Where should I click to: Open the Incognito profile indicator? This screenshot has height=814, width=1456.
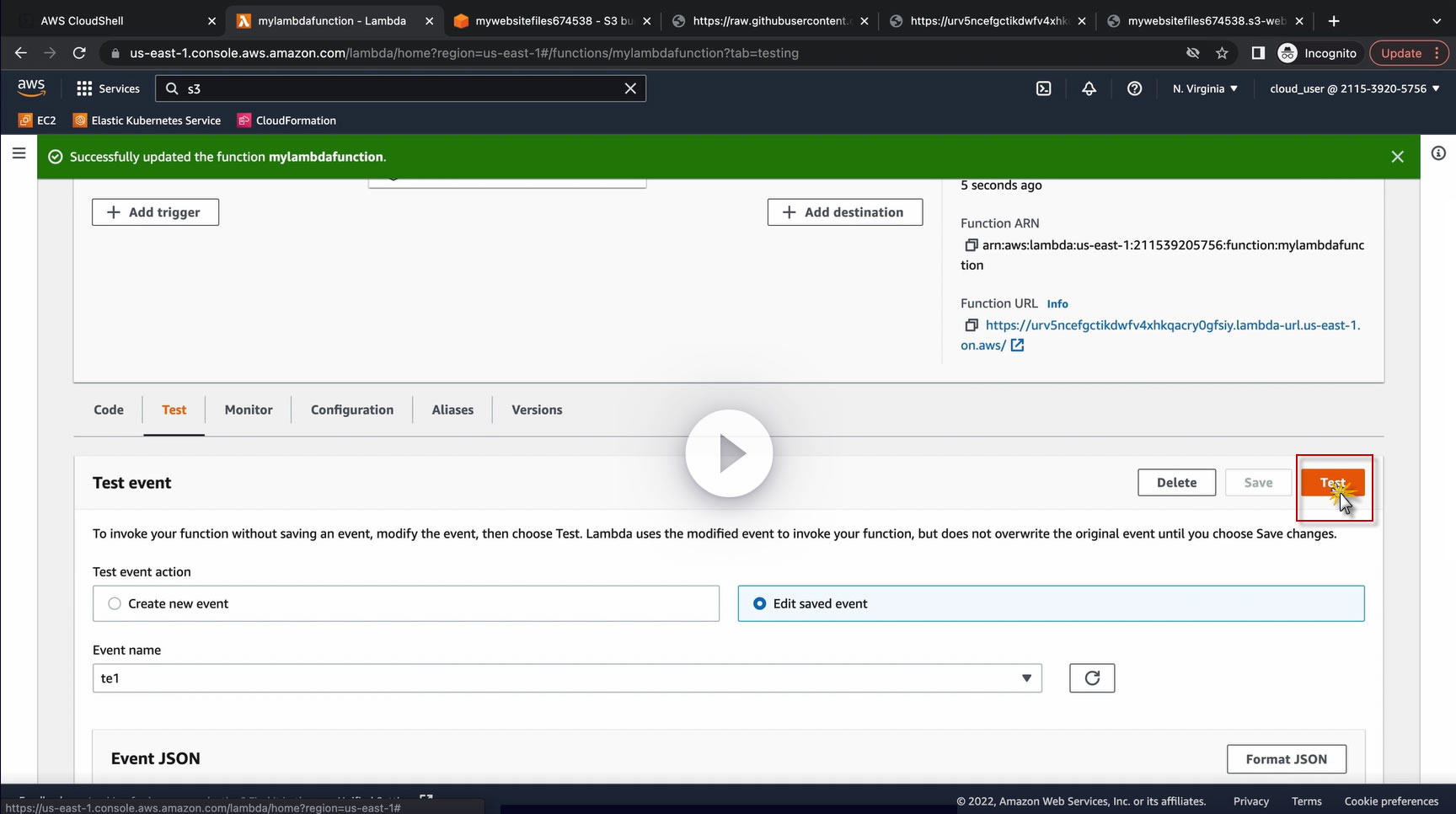[x=1318, y=53]
